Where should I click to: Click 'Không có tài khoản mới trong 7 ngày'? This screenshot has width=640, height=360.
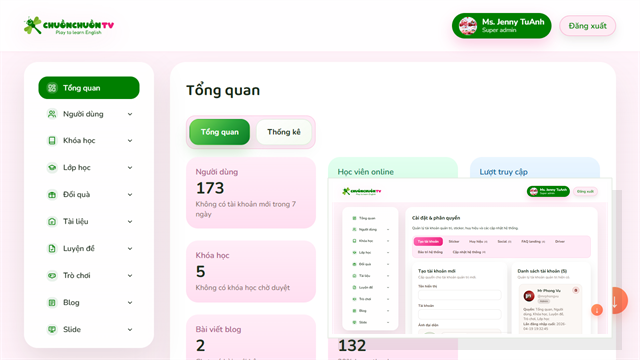pos(246,209)
